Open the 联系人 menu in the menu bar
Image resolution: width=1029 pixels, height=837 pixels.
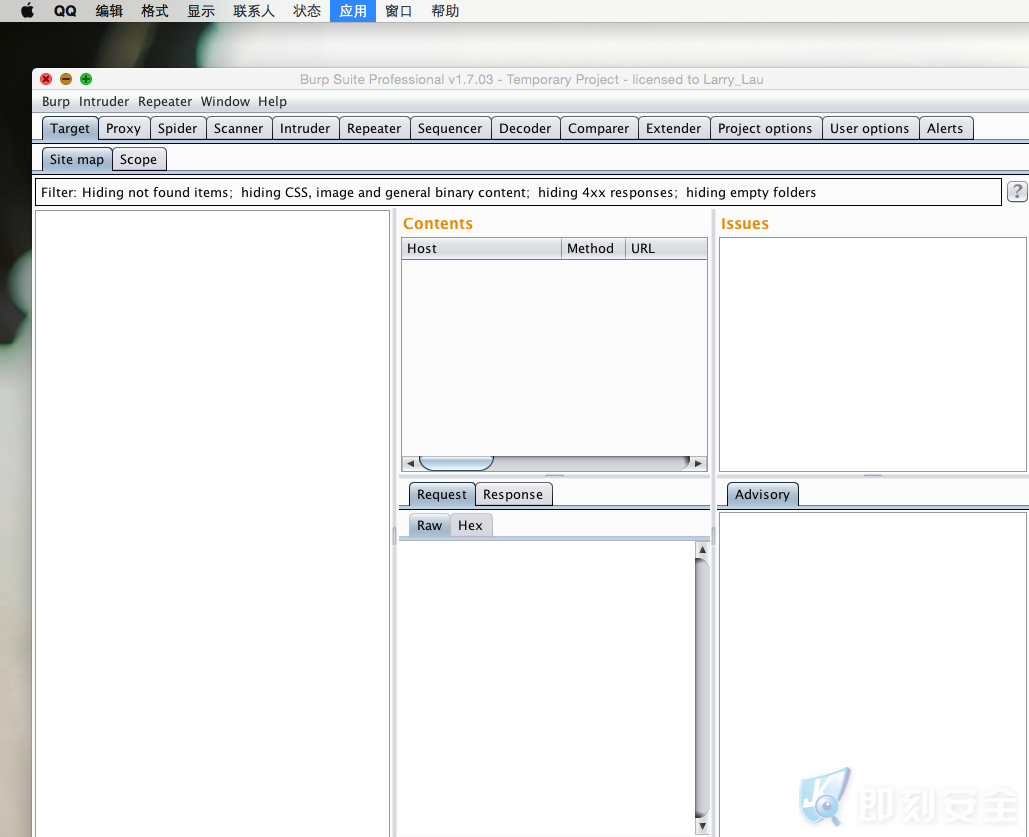click(254, 11)
